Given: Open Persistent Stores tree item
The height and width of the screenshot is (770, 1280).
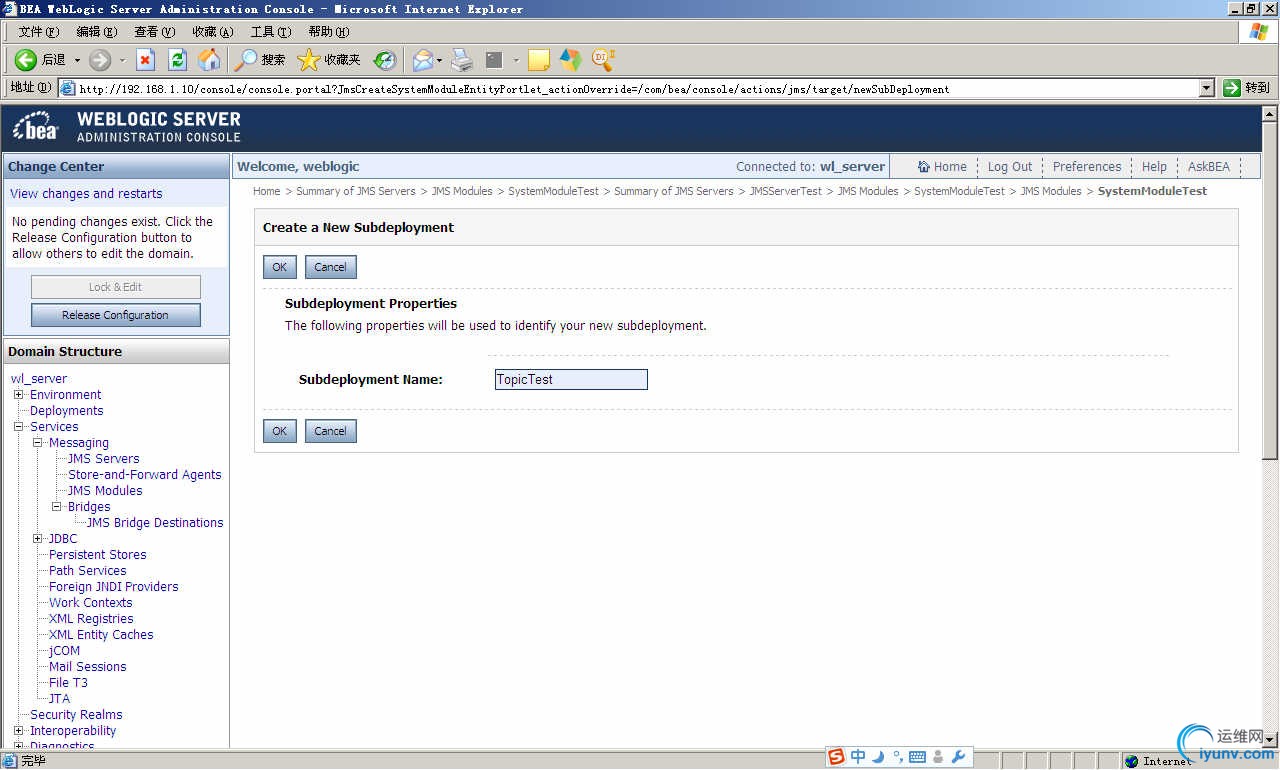Looking at the screenshot, I should (x=98, y=554).
